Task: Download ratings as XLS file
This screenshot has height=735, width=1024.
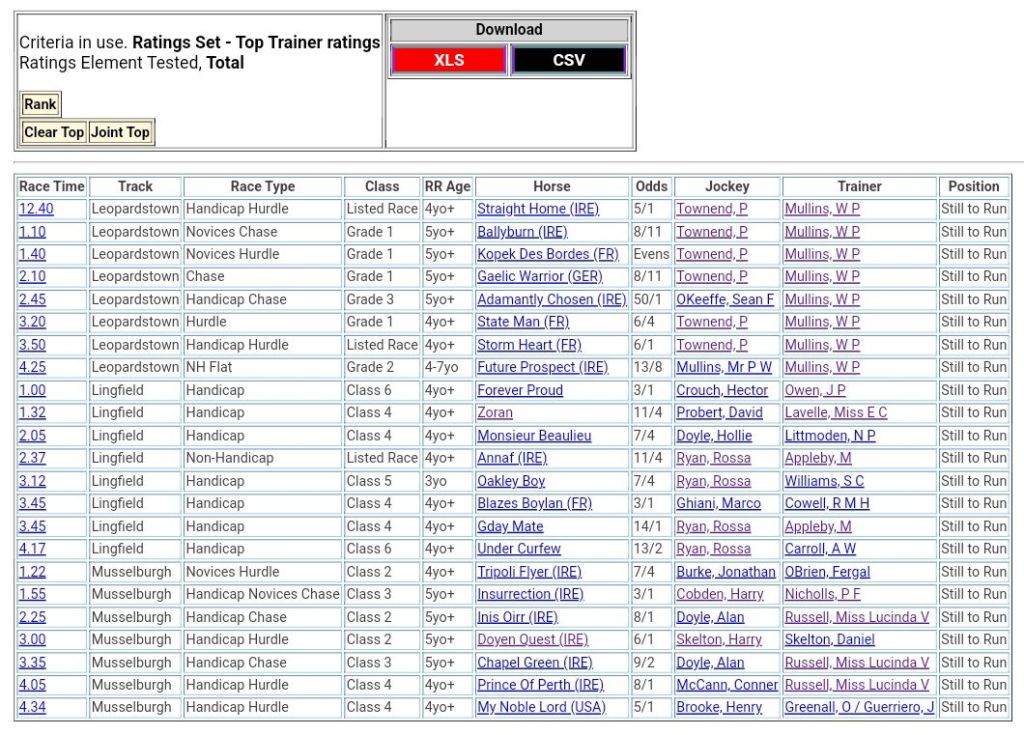Action: (448, 60)
